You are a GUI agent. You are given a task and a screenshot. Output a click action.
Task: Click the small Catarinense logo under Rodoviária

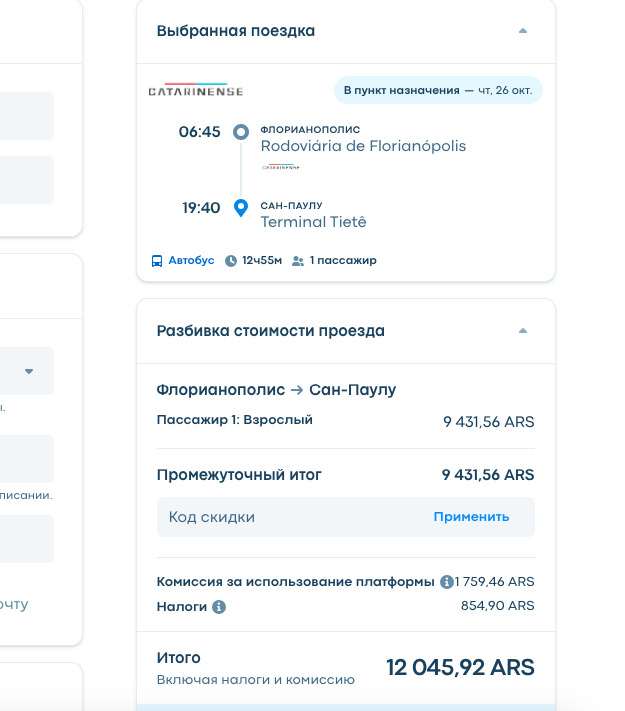(281, 167)
